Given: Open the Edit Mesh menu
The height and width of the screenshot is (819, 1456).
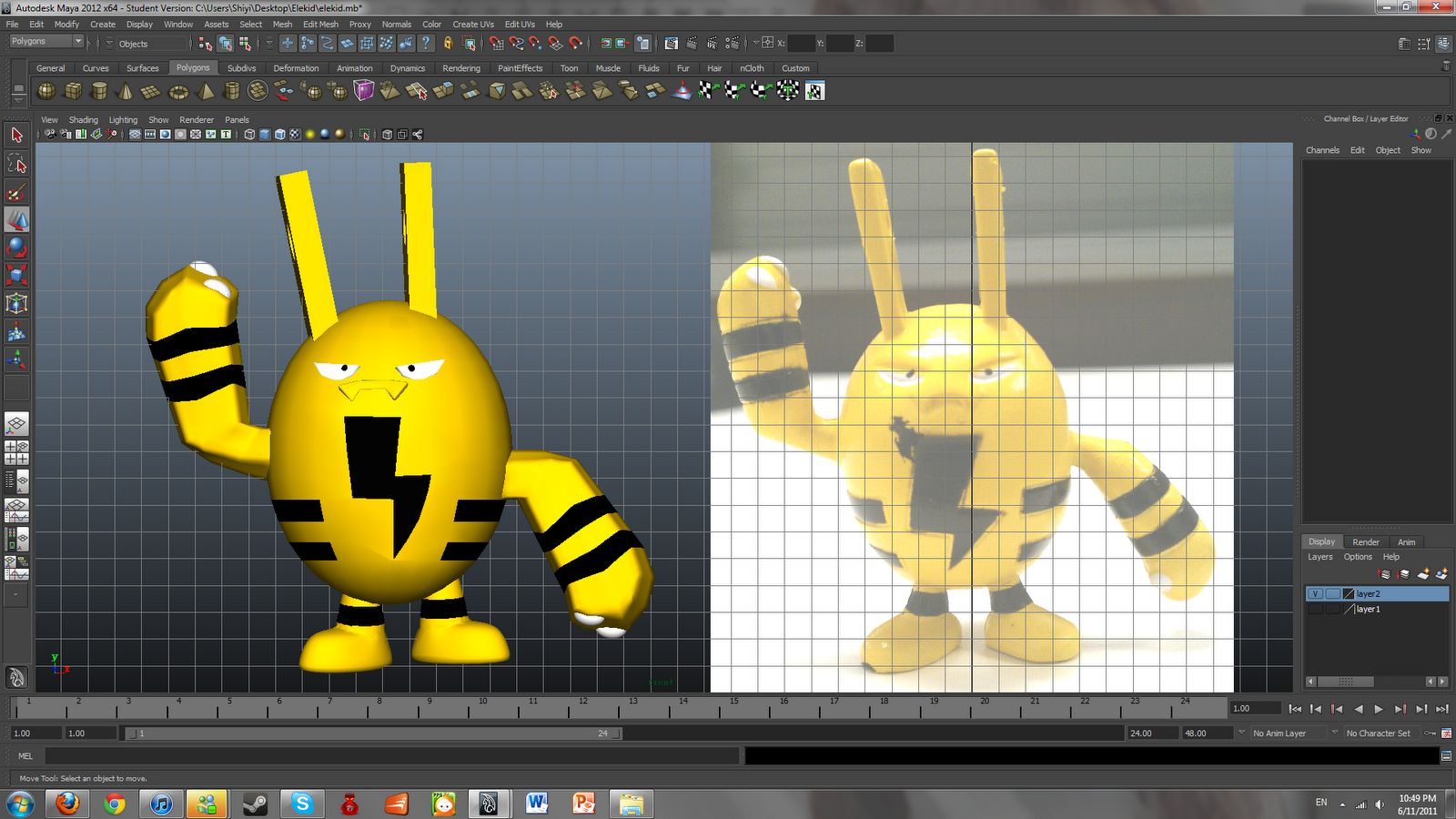Looking at the screenshot, I should pyautogui.click(x=320, y=25).
